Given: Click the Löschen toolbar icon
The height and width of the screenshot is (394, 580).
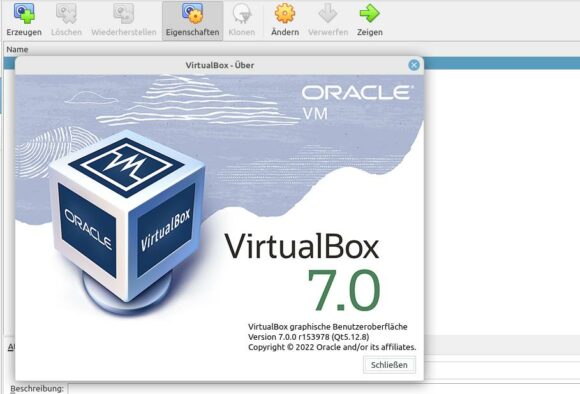Looking at the screenshot, I should click(x=66, y=13).
